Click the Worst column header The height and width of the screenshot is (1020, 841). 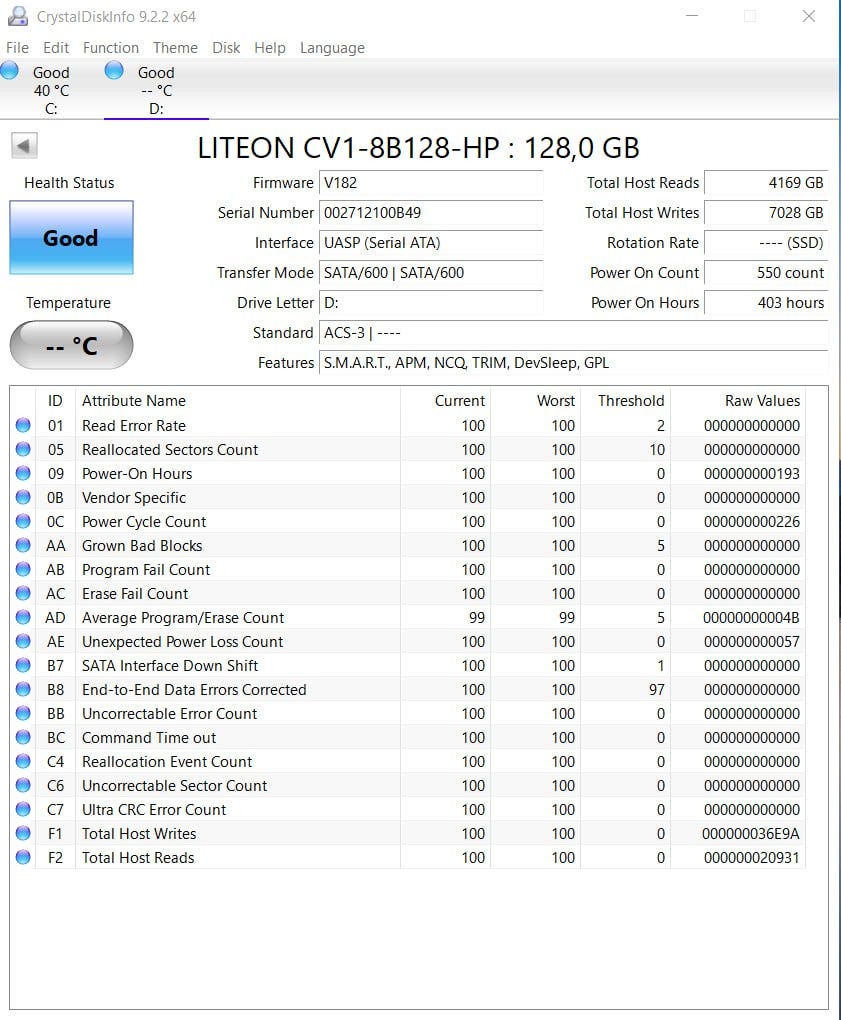535,401
